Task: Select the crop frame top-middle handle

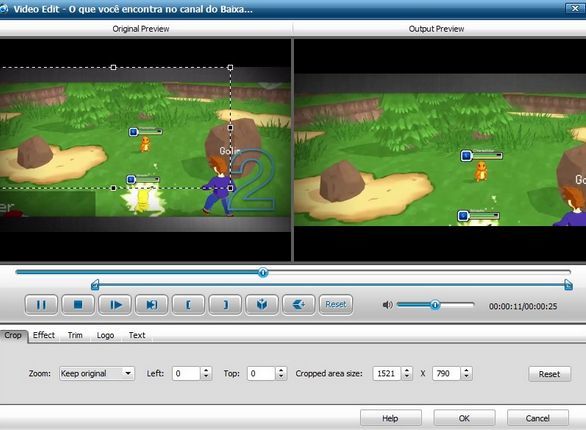Action: 113,68
